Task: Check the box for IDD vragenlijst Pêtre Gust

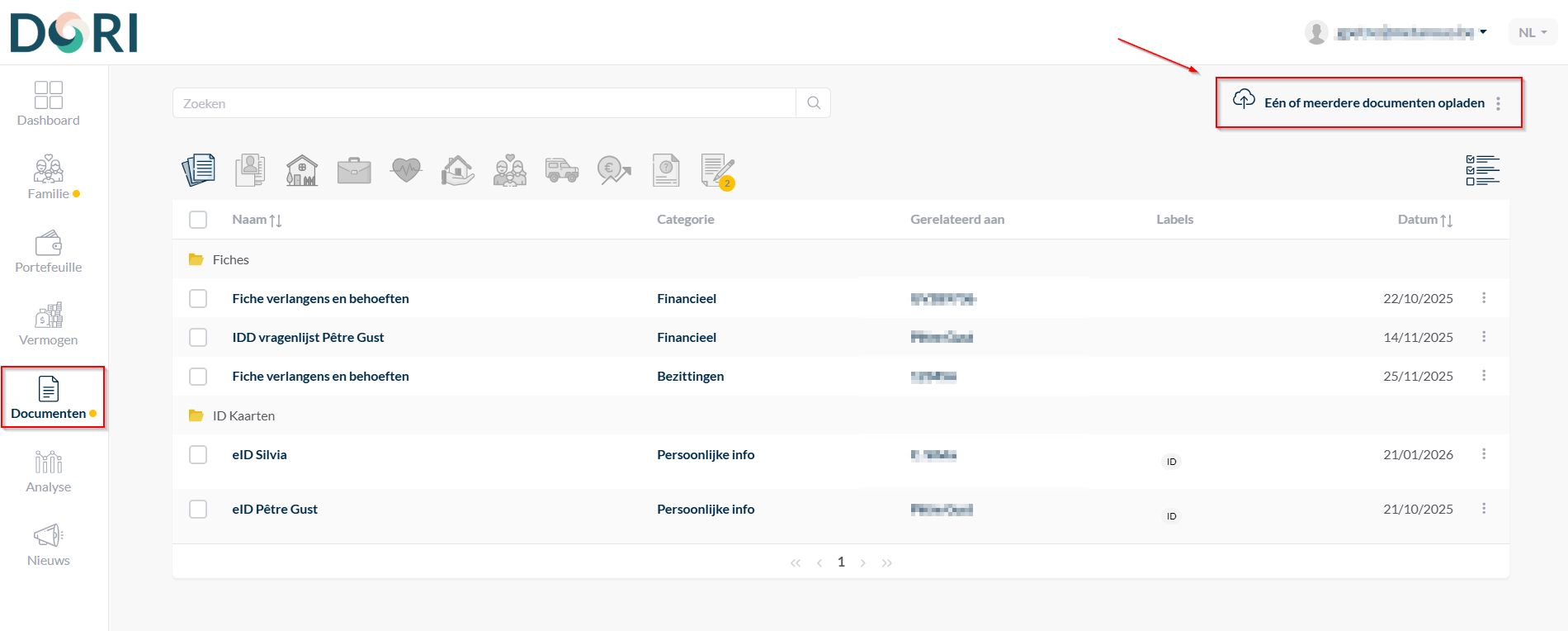Action: pyautogui.click(x=198, y=337)
